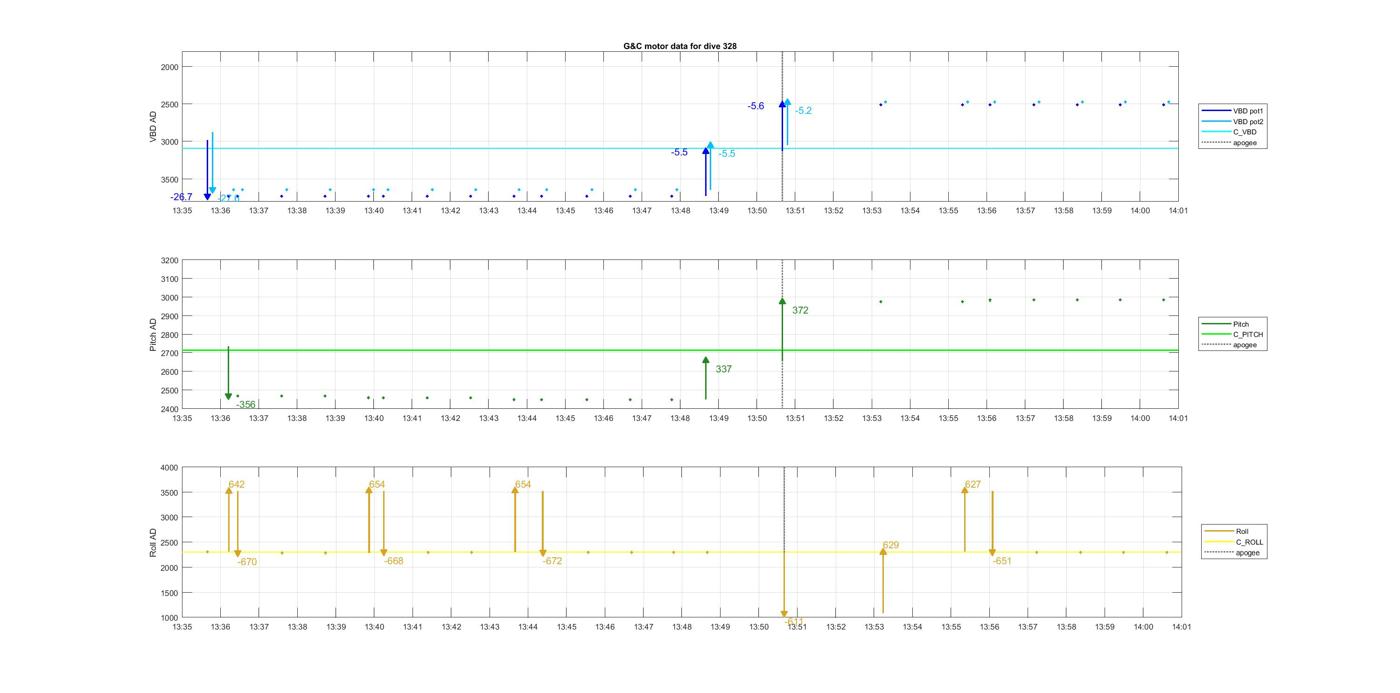The height and width of the screenshot is (693, 1400).
Task: Click the '642' roll label
Action: [x=236, y=485]
